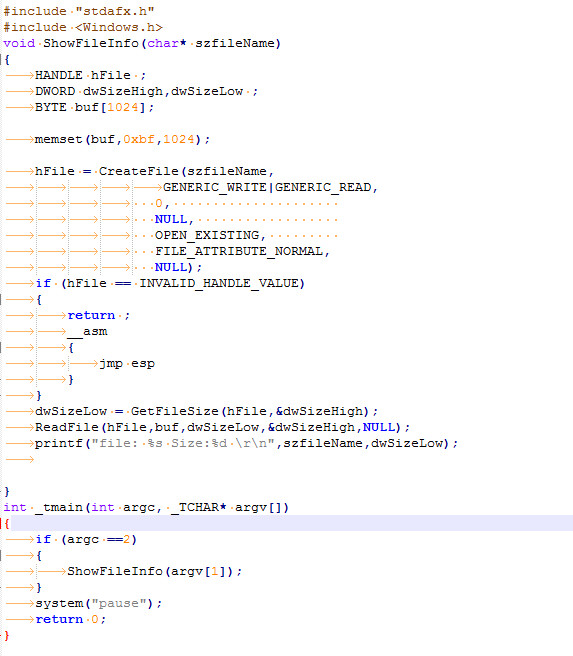Image resolution: width=573 pixels, height=656 pixels.
Task: Click the #include "stdafx.h" line
Action: (x=79, y=11)
